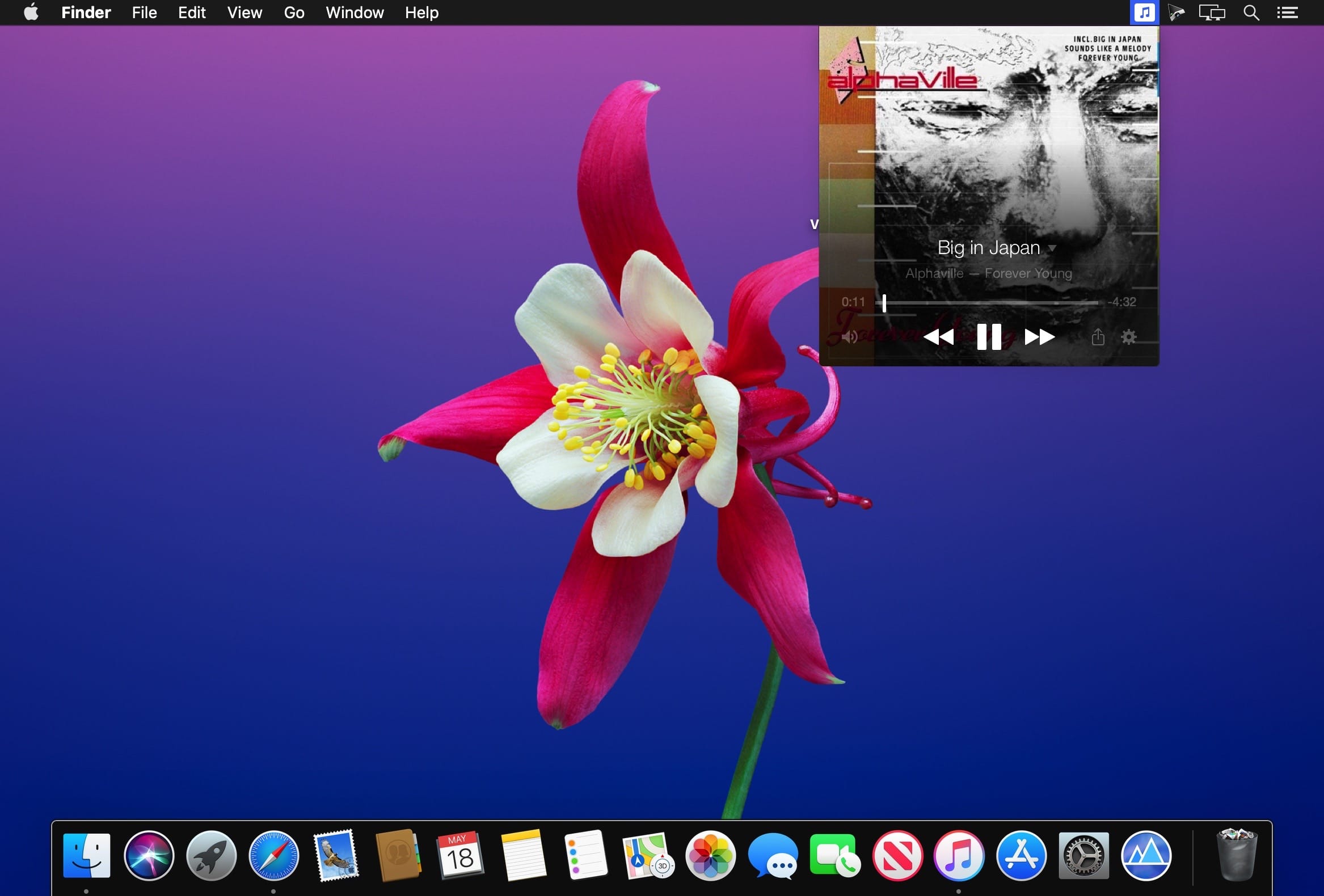Open Calendar from the Dock
The image size is (1324, 896).
click(460, 855)
